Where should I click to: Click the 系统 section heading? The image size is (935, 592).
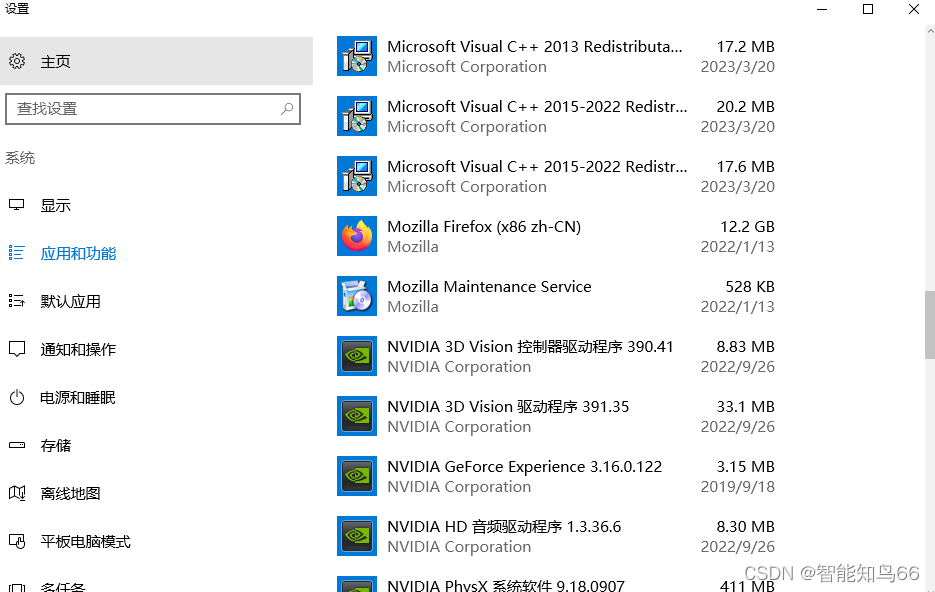(20, 158)
